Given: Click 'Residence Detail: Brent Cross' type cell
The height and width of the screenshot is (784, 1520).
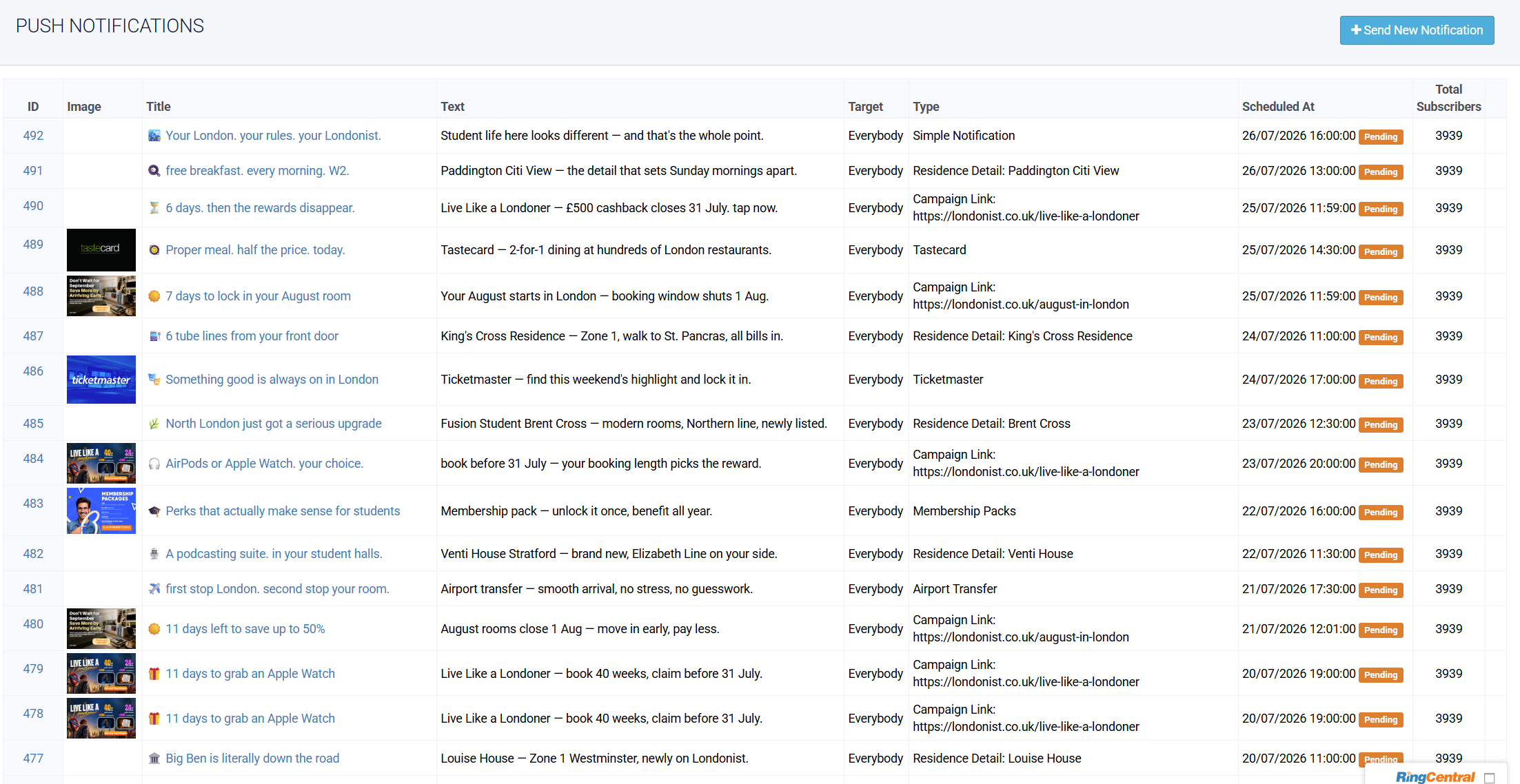Looking at the screenshot, I should pos(991,424).
